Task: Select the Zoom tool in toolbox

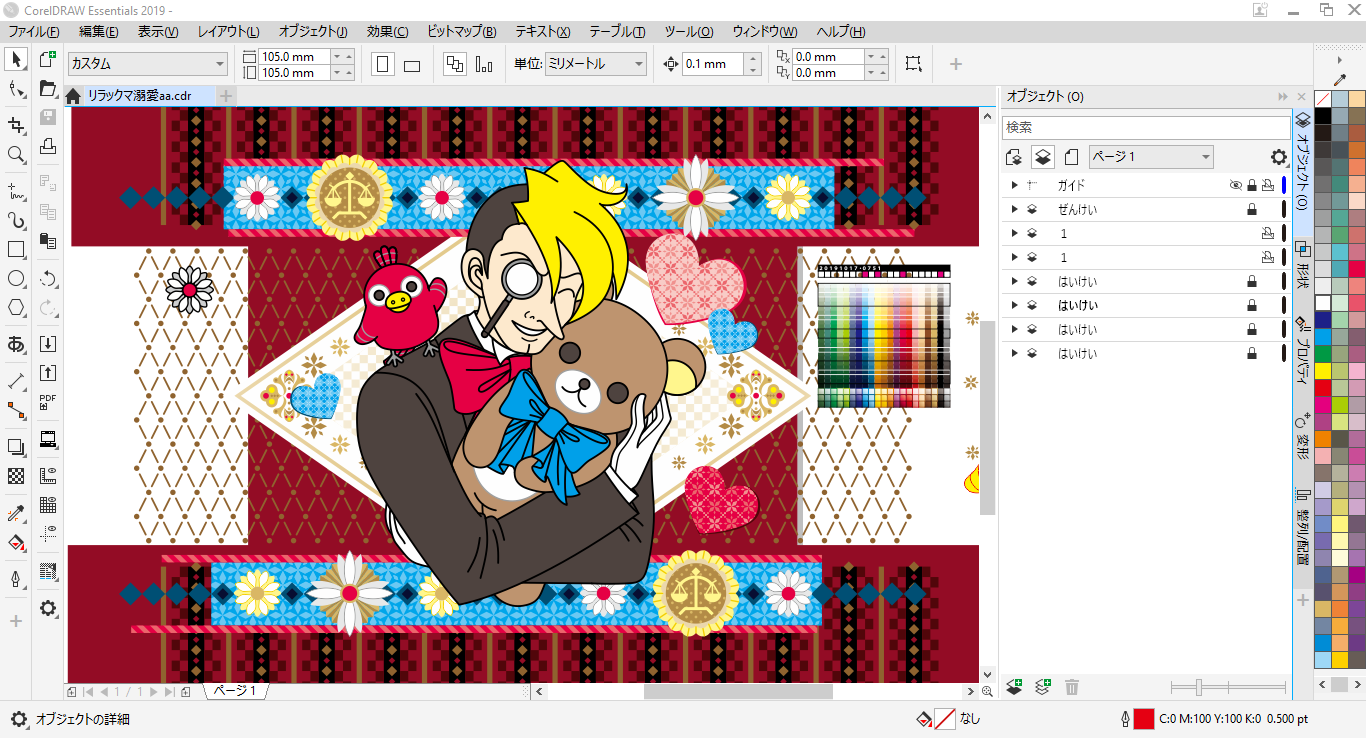Action: 16,155
